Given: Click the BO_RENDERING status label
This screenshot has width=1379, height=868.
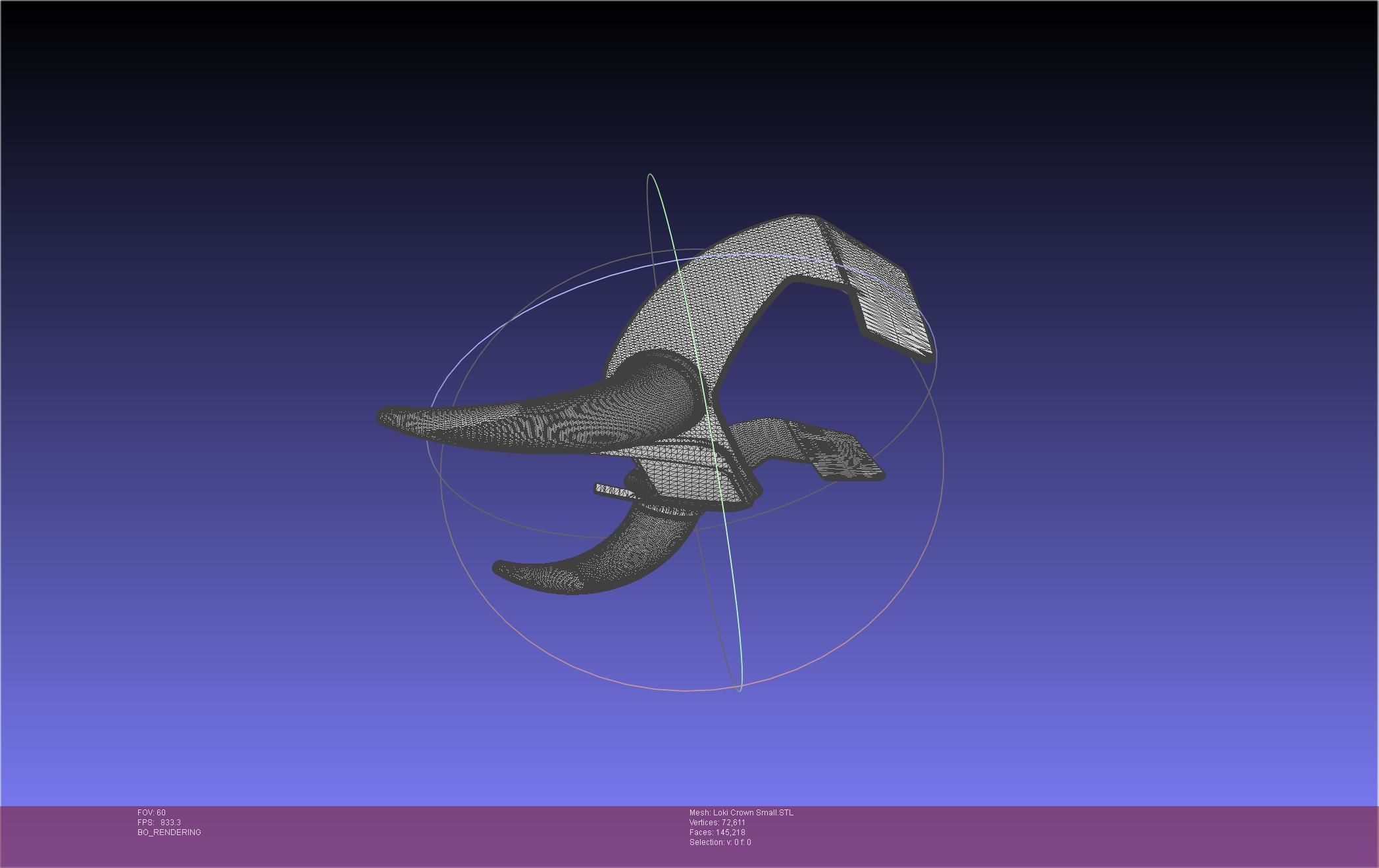Looking at the screenshot, I should (x=169, y=832).
